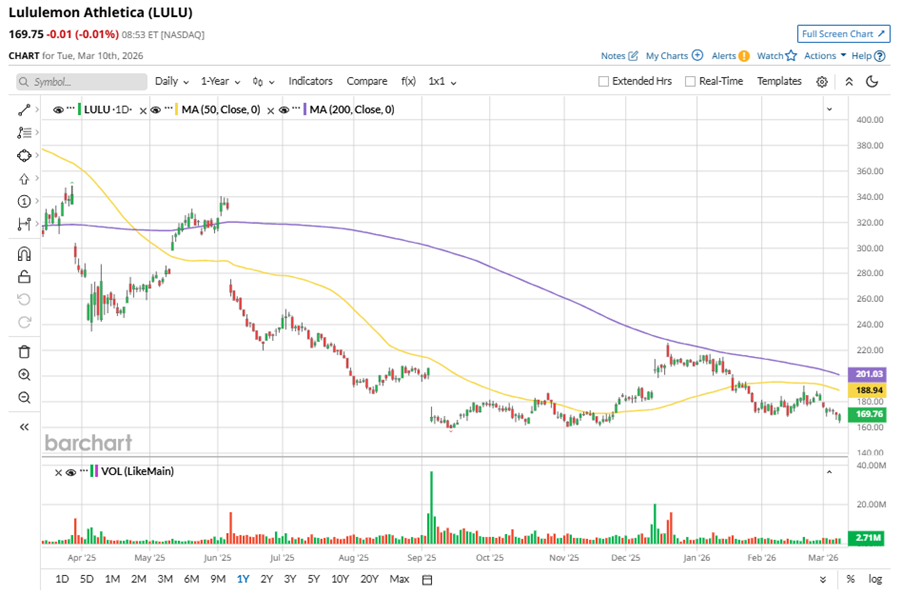
Task: Toggle visibility of LULU 1D series
Action: coord(58,110)
